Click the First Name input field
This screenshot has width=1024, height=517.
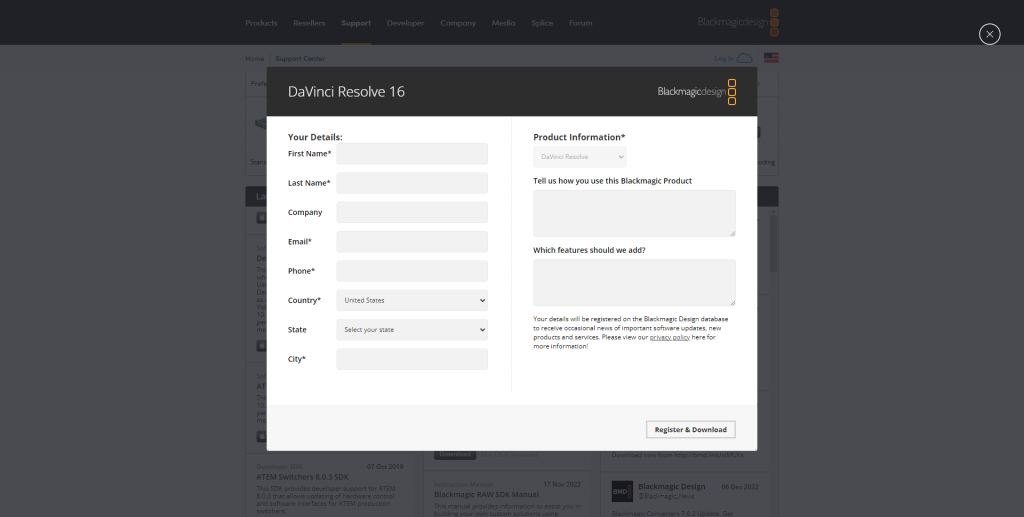(412, 154)
